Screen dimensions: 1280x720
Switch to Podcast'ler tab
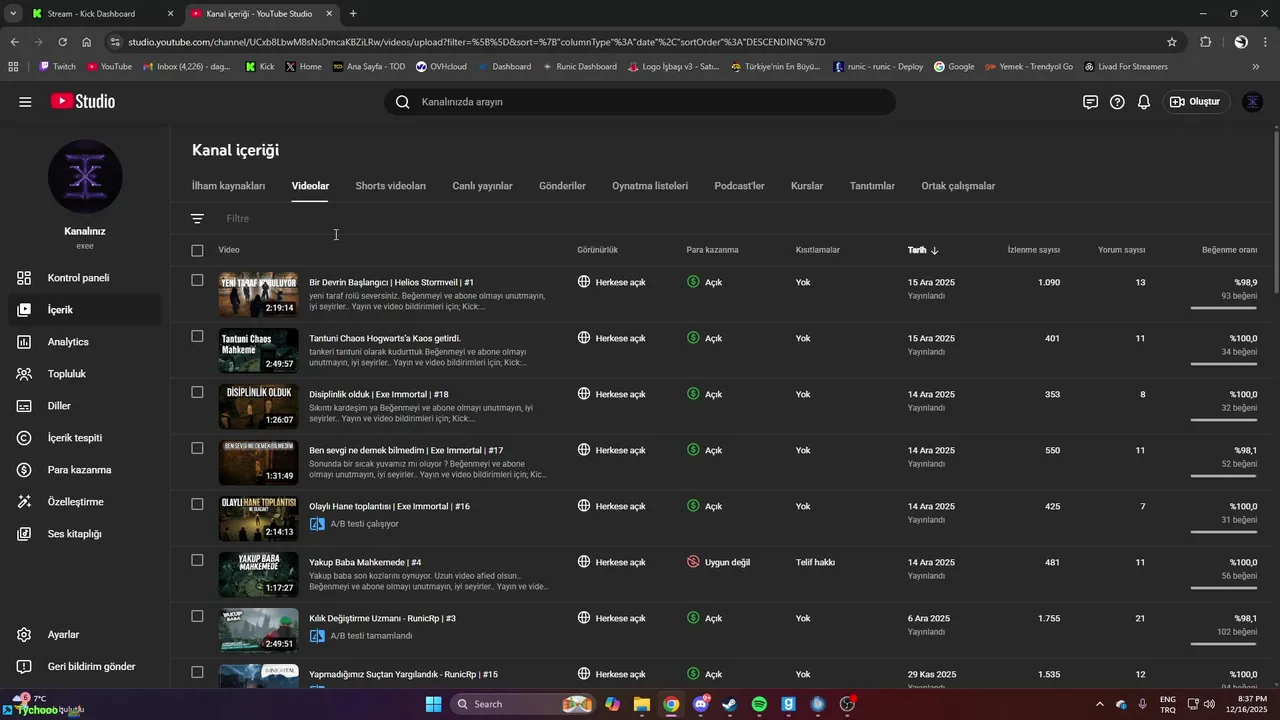(739, 186)
